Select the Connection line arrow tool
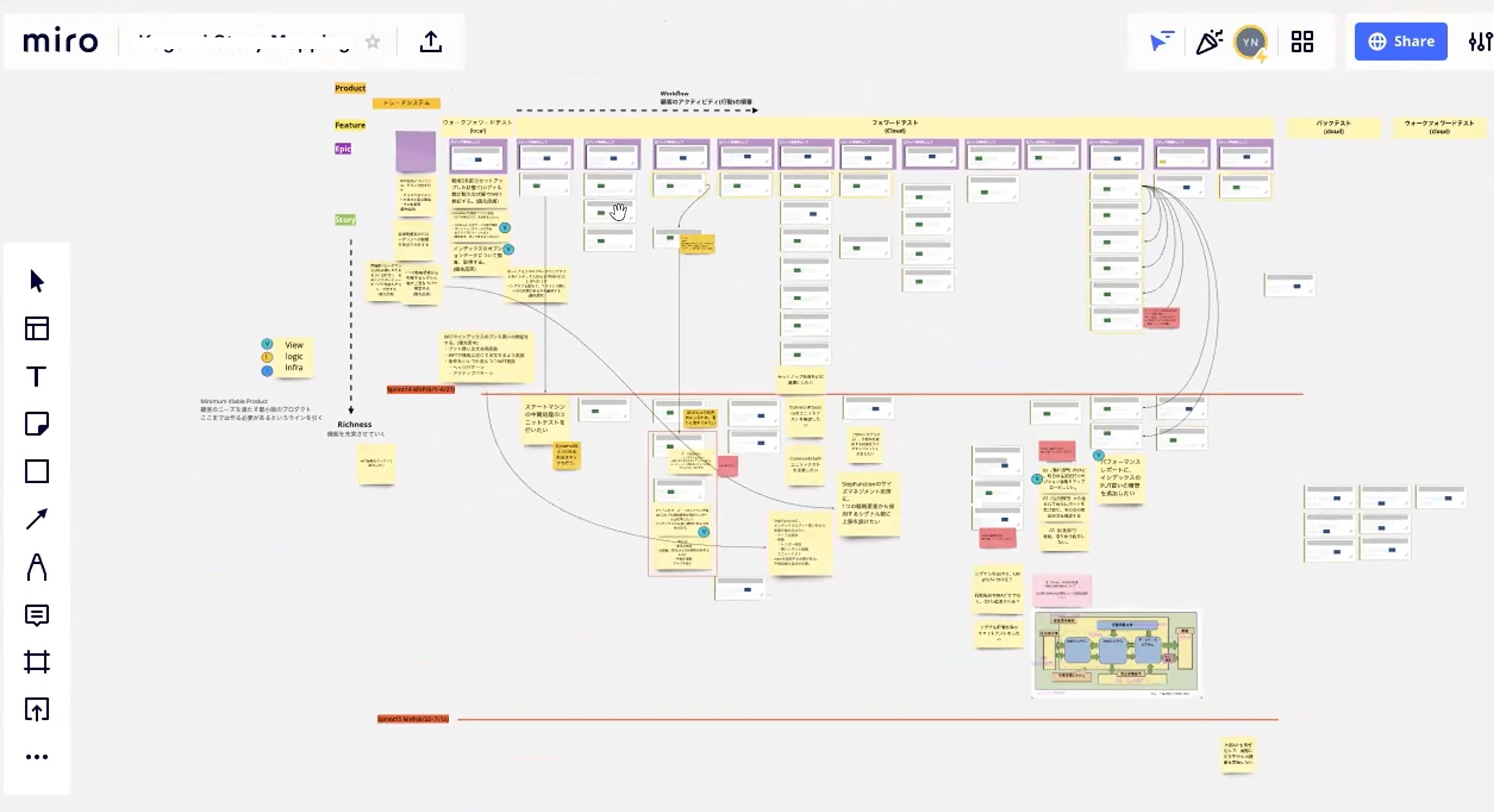 (x=37, y=519)
